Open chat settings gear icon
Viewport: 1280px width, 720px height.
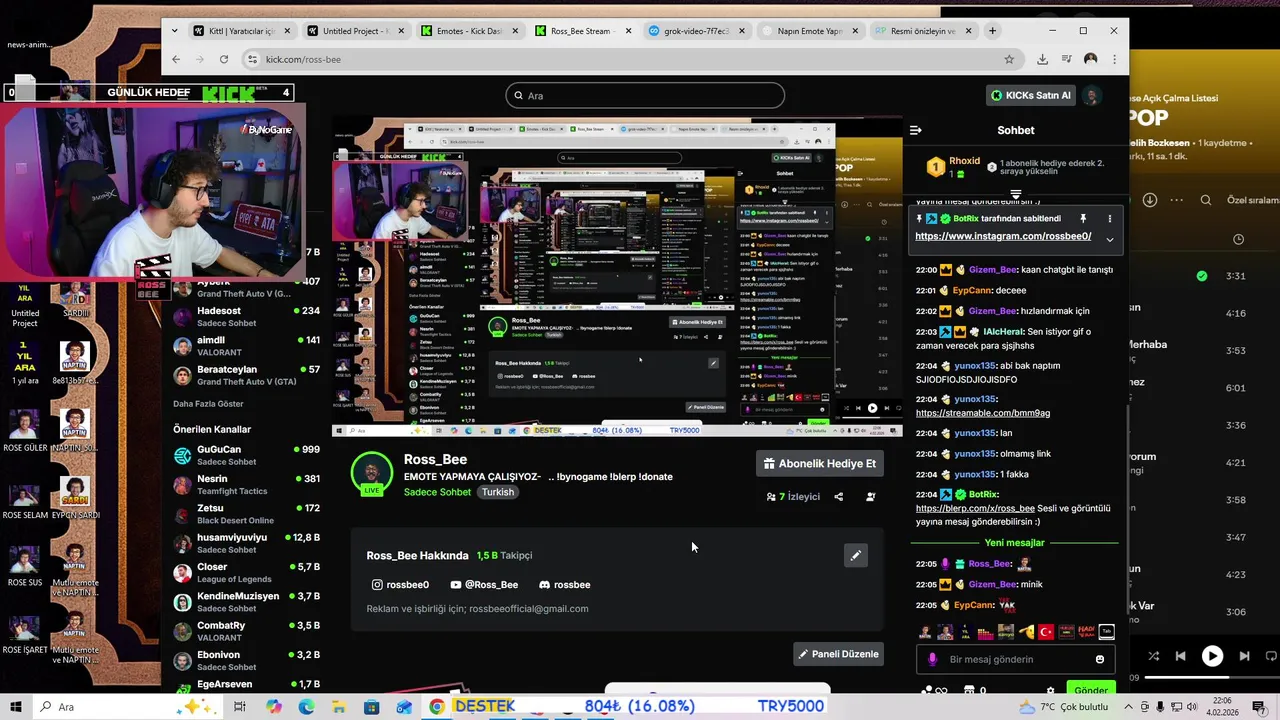1050,690
